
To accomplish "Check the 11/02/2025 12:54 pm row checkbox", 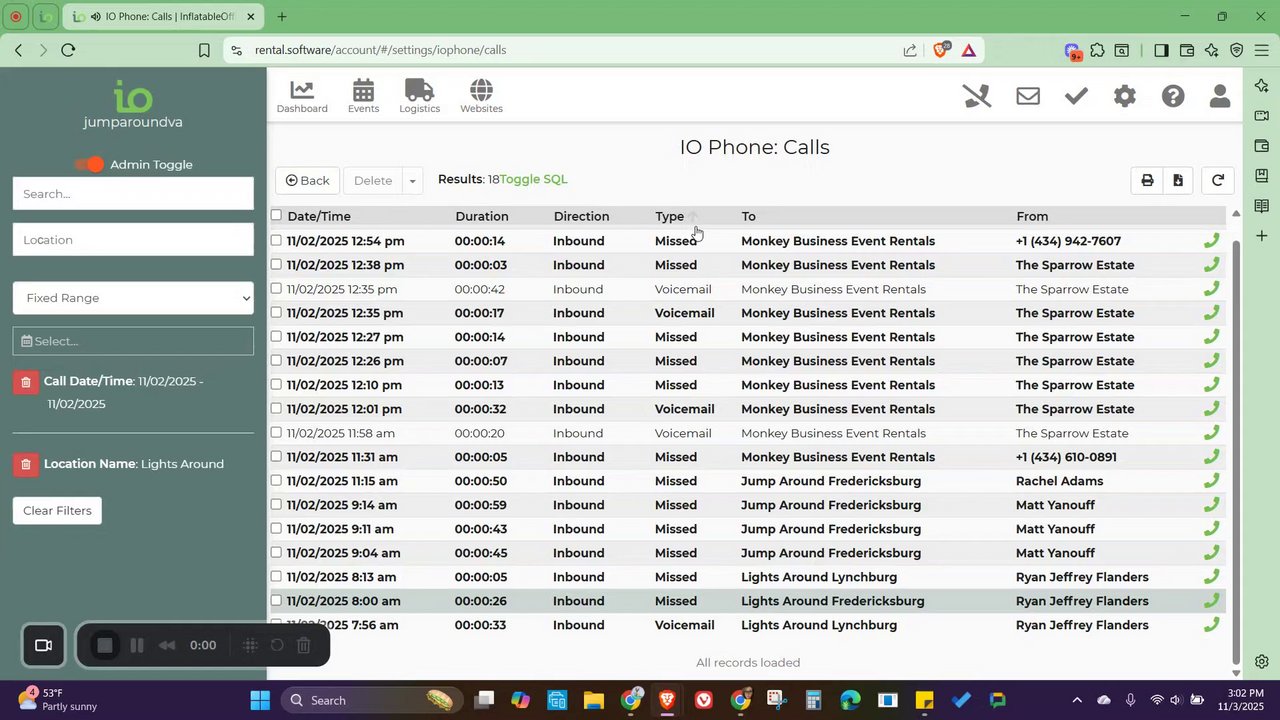I will point(276,240).
